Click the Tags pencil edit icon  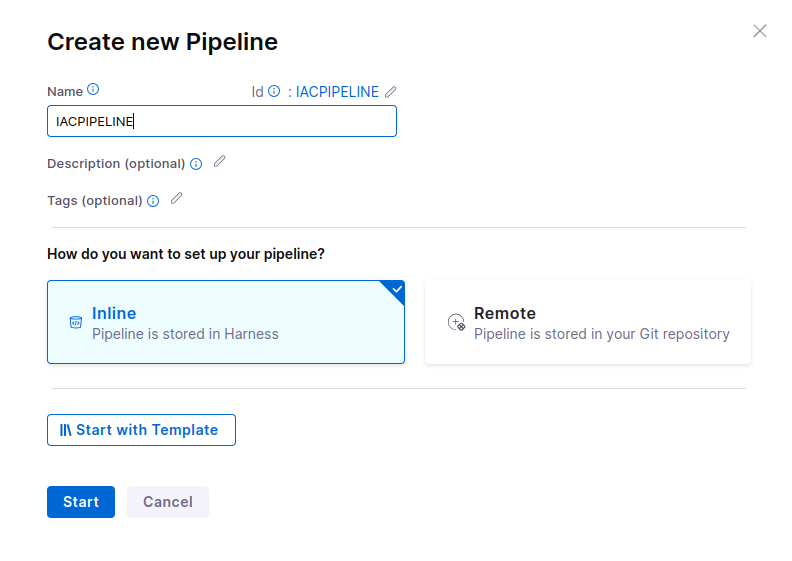pyautogui.click(x=177, y=198)
